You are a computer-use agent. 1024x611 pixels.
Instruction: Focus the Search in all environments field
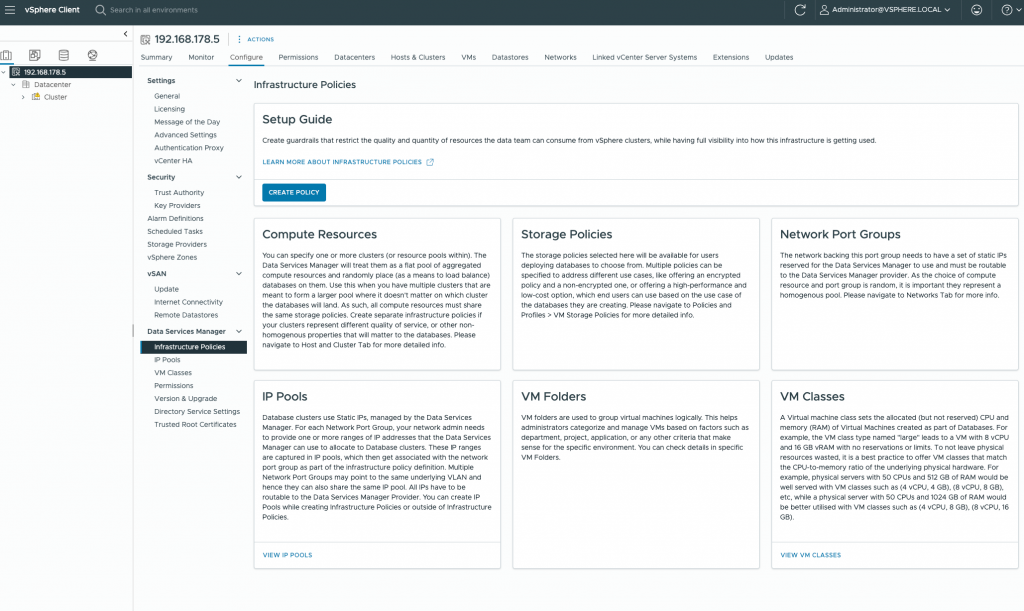(x=153, y=10)
